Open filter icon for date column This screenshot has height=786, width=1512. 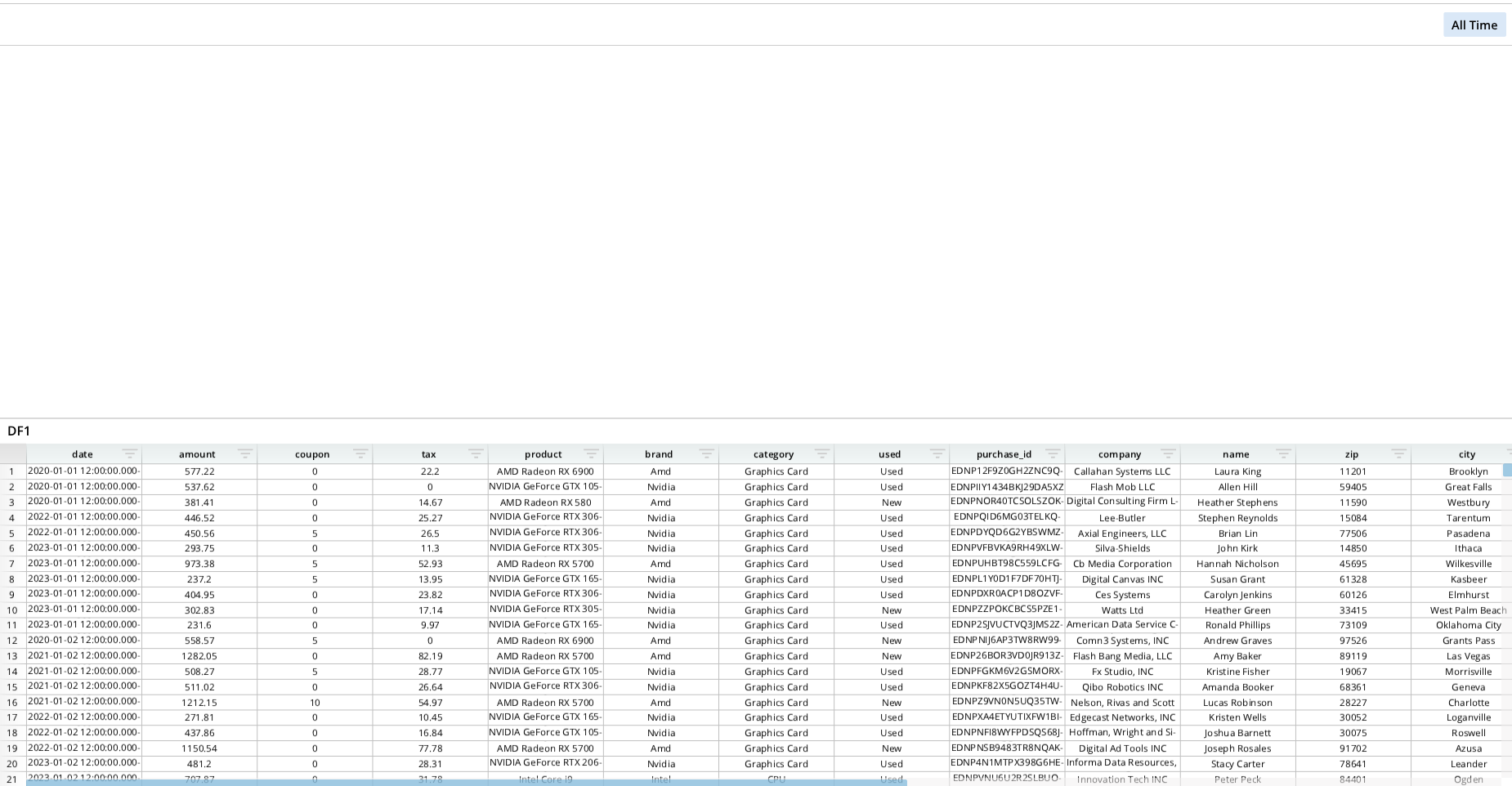point(129,453)
